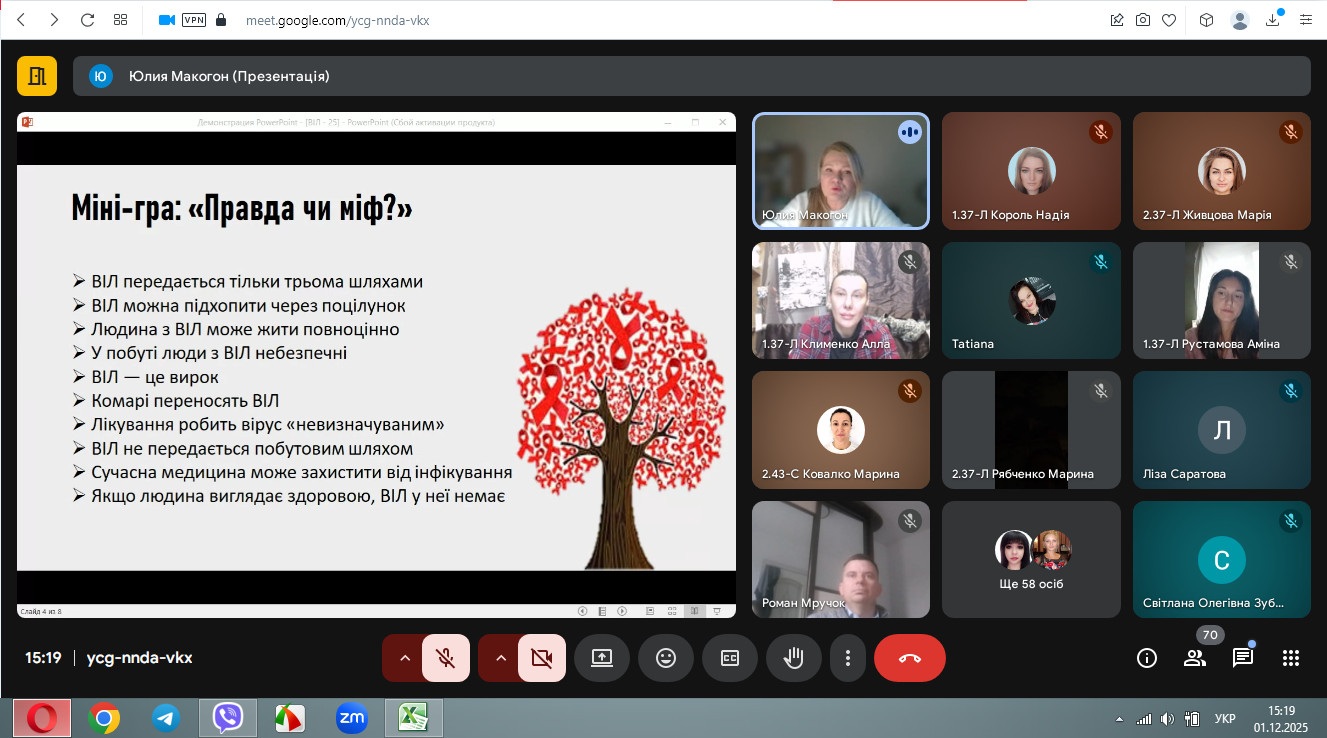Open meeting details info icon
Image resolution: width=1327 pixels, height=738 pixels.
(1147, 658)
